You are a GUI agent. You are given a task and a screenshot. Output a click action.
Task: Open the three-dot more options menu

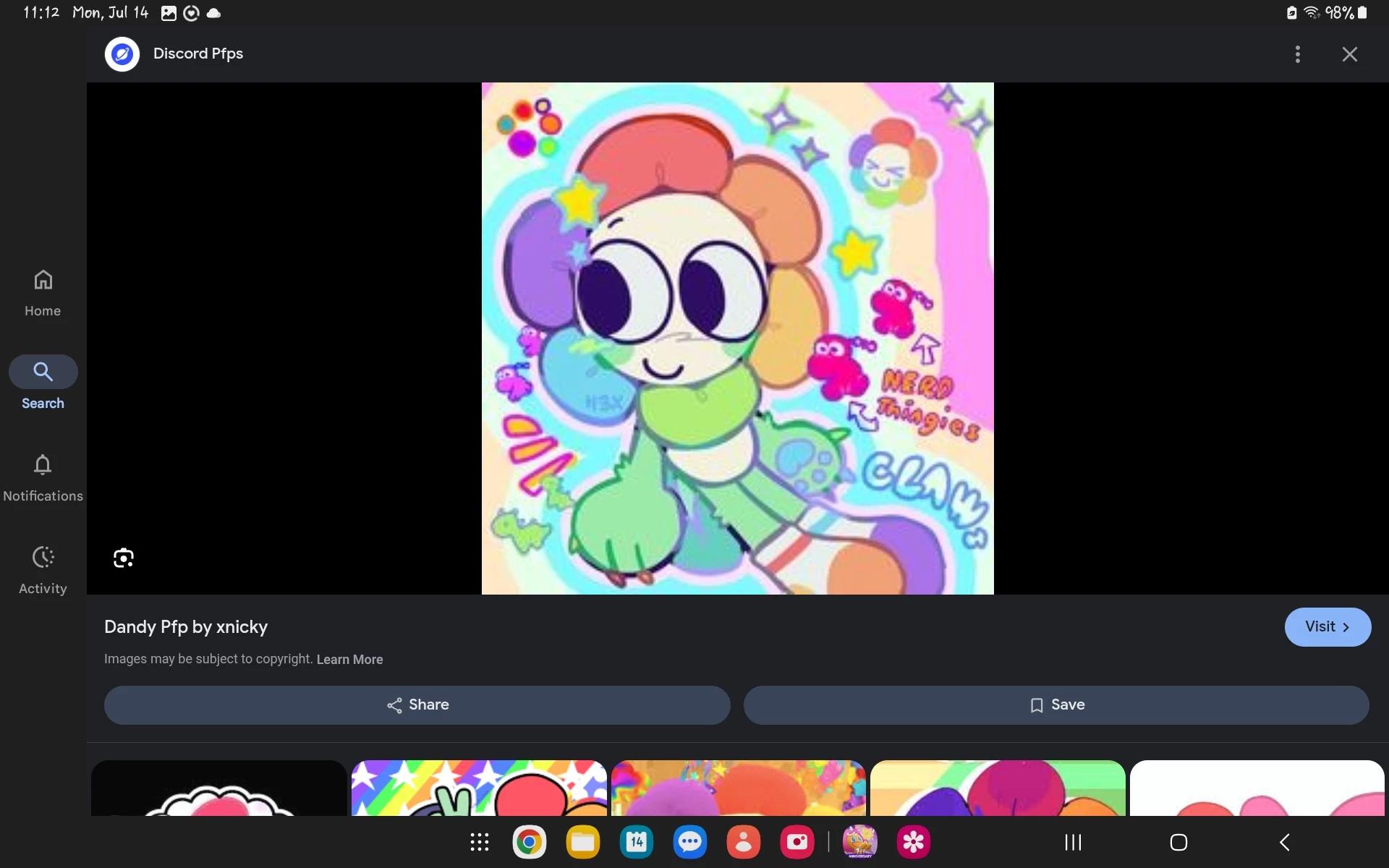[x=1297, y=54]
